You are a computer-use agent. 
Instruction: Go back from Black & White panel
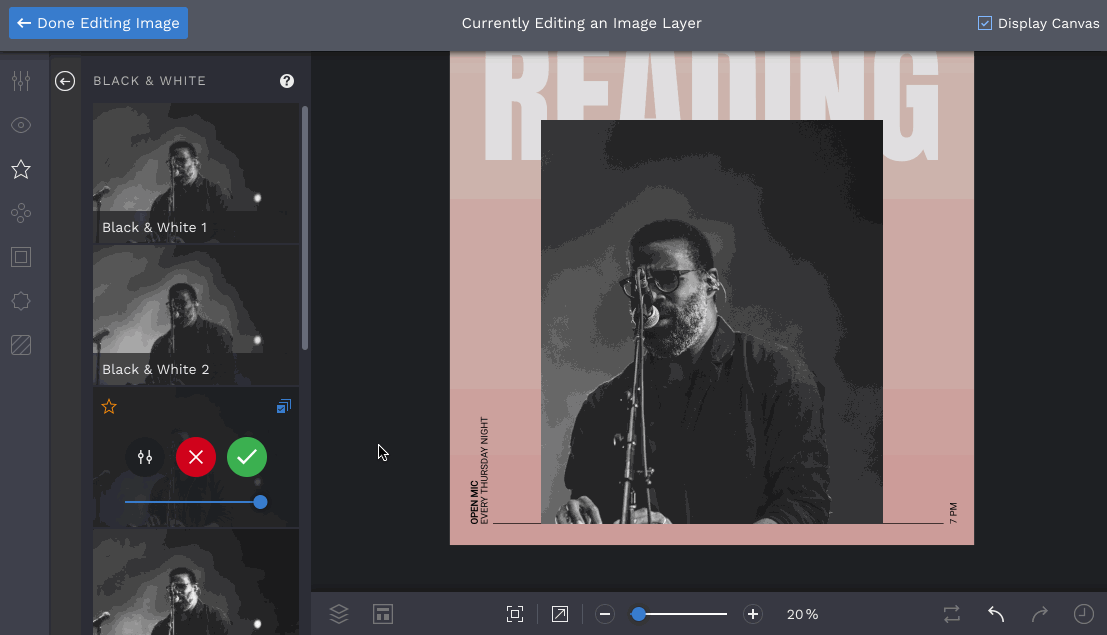(x=65, y=81)
